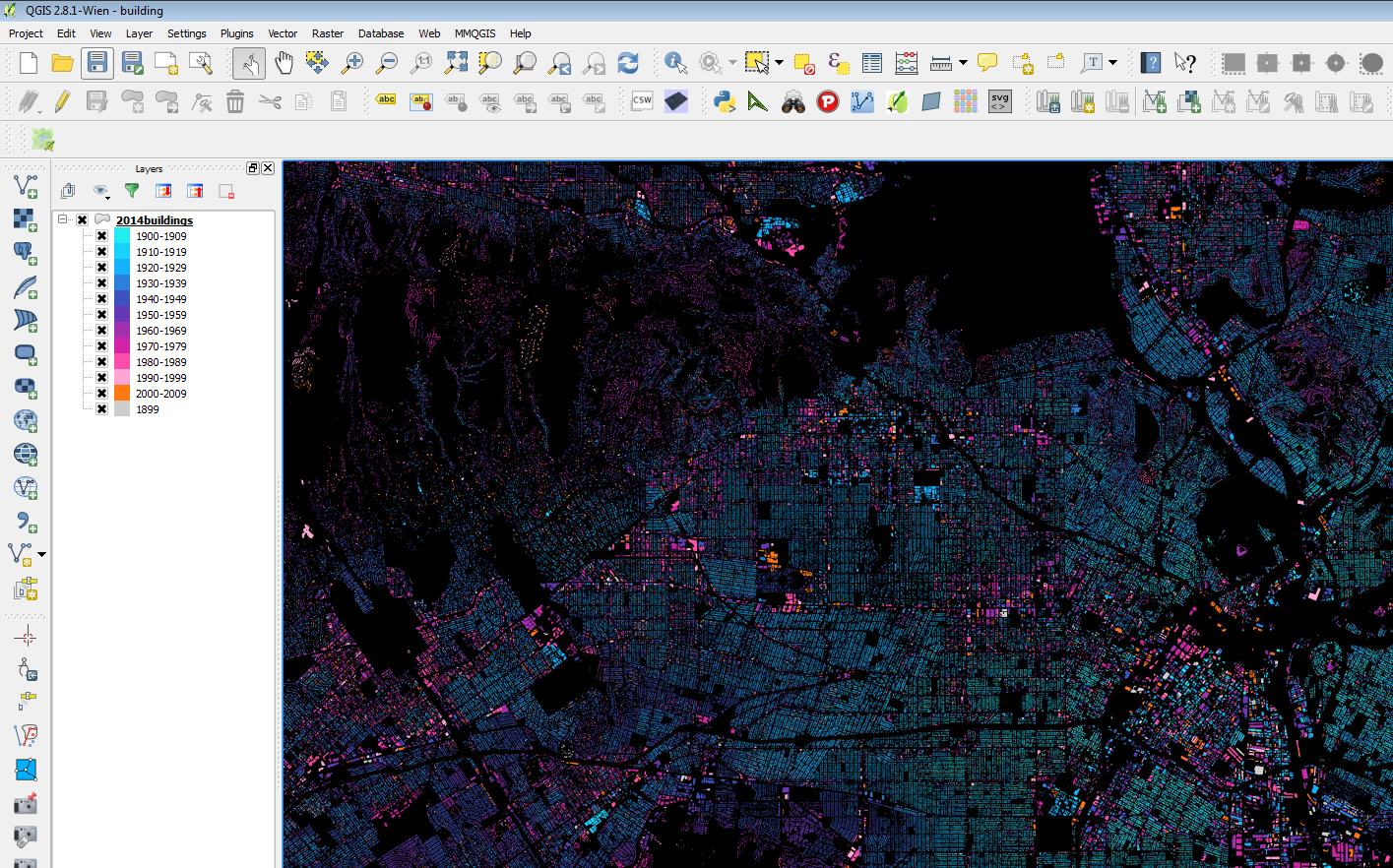This screenshot has width=1393, height=868.
Task: Click the Zoom Full extent icon
Action: point(456,64)
